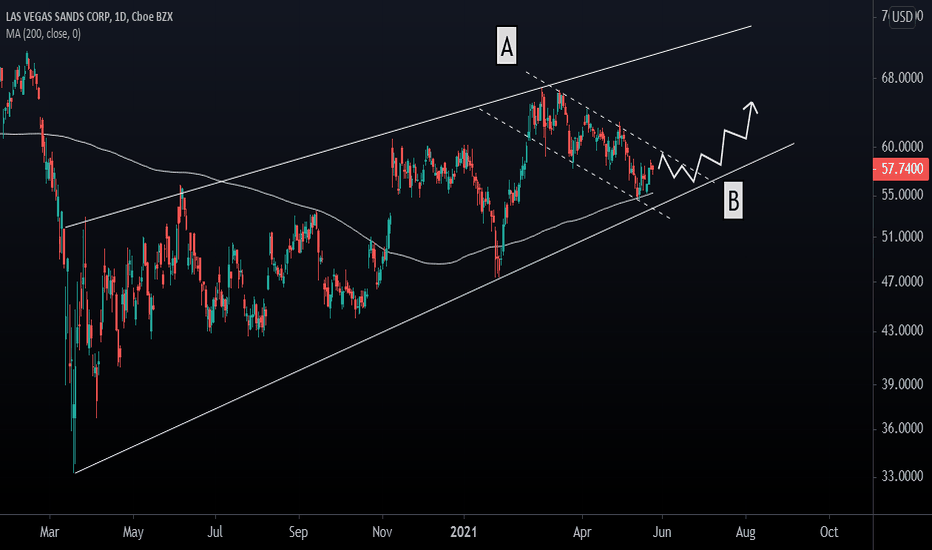Click the 2021 label on time axis

464,532
